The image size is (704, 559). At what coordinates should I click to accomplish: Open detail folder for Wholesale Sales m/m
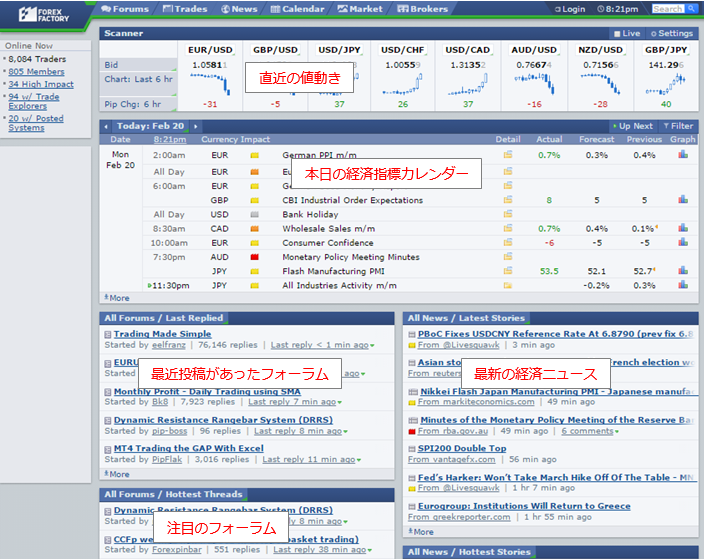point(508,229)
